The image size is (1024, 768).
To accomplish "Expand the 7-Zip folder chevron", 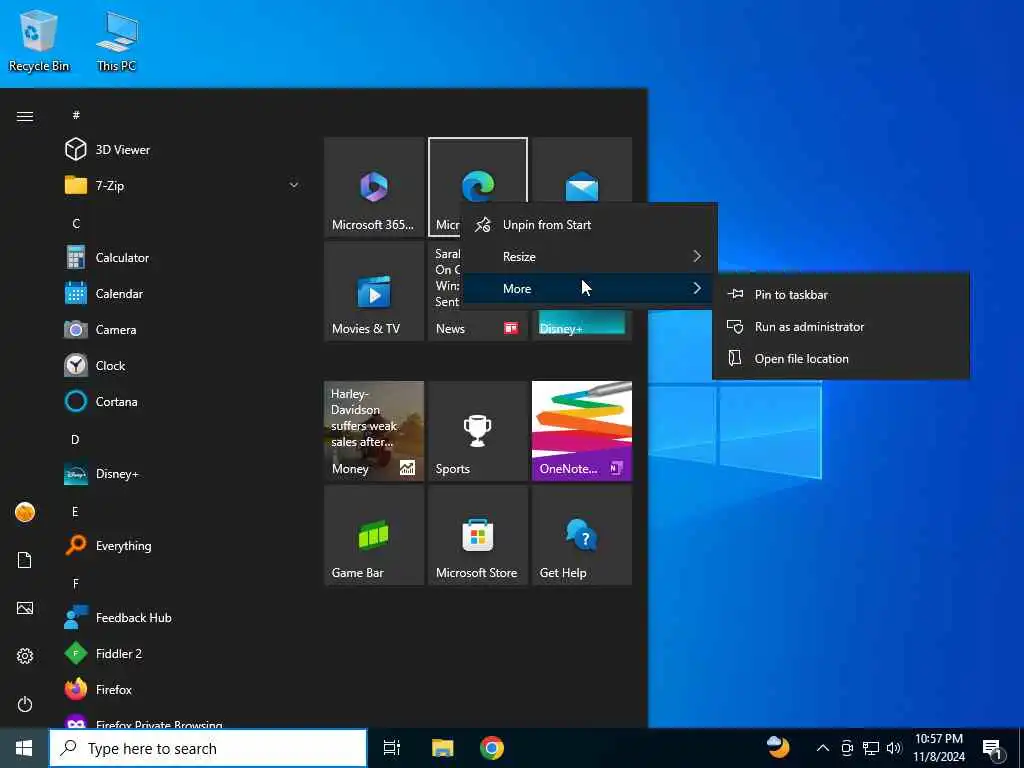I will (294, 185).
